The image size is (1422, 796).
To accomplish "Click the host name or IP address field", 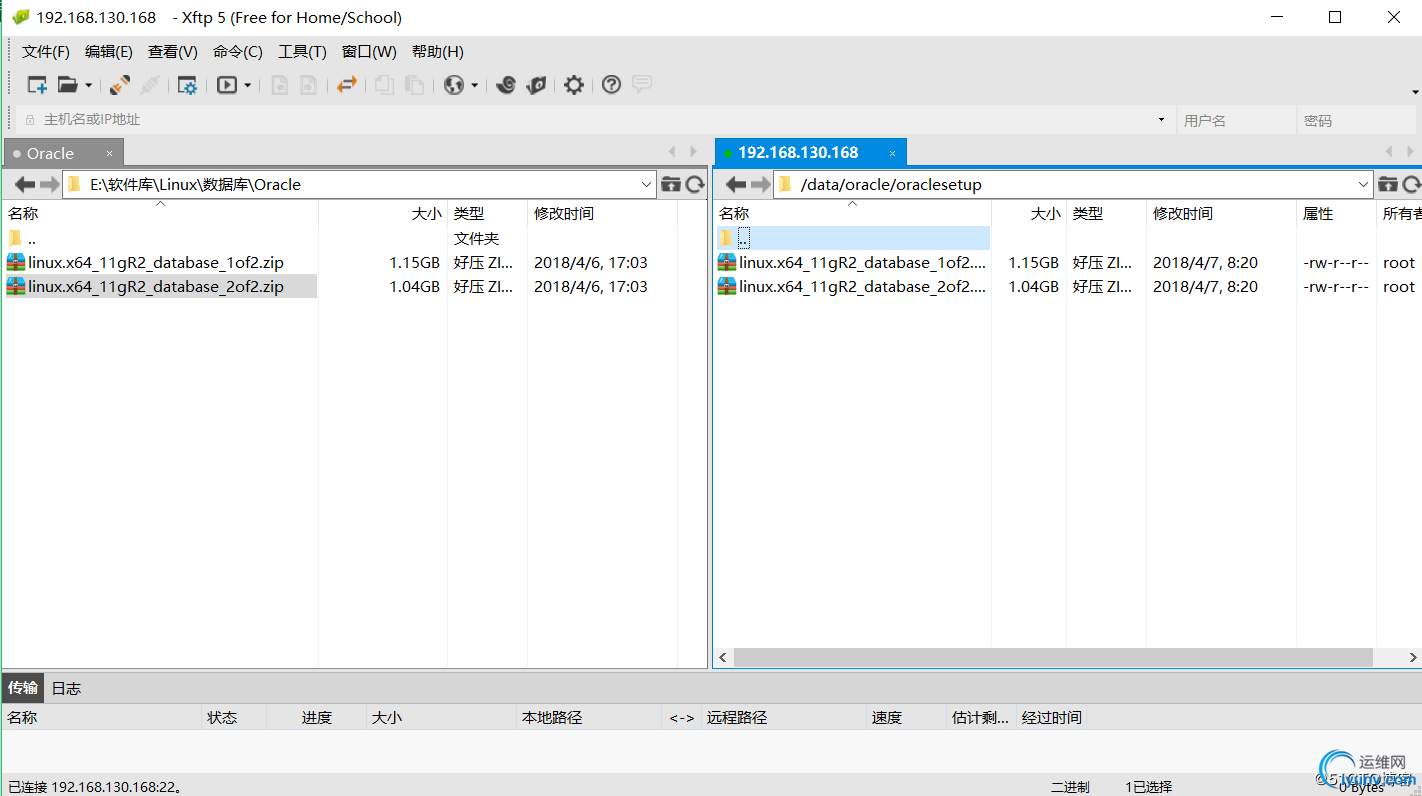I will (x=595, y=120).
